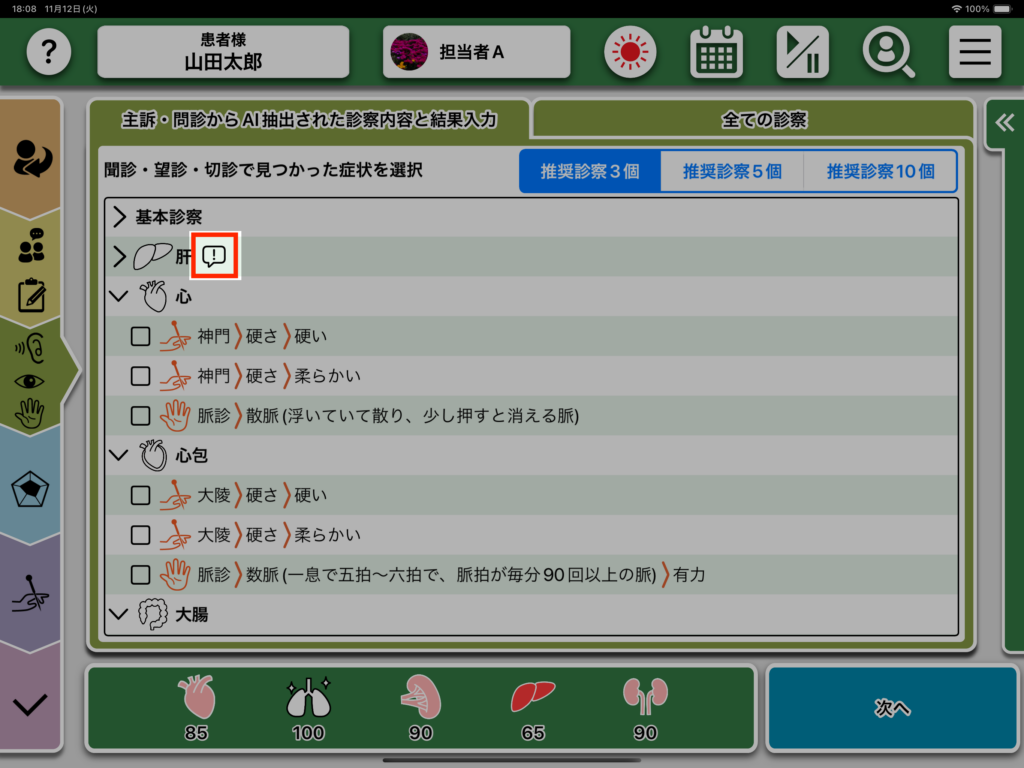The image size is (1024, 768).
Task: Expand the 基本診察 section
Action: [120, 217]
